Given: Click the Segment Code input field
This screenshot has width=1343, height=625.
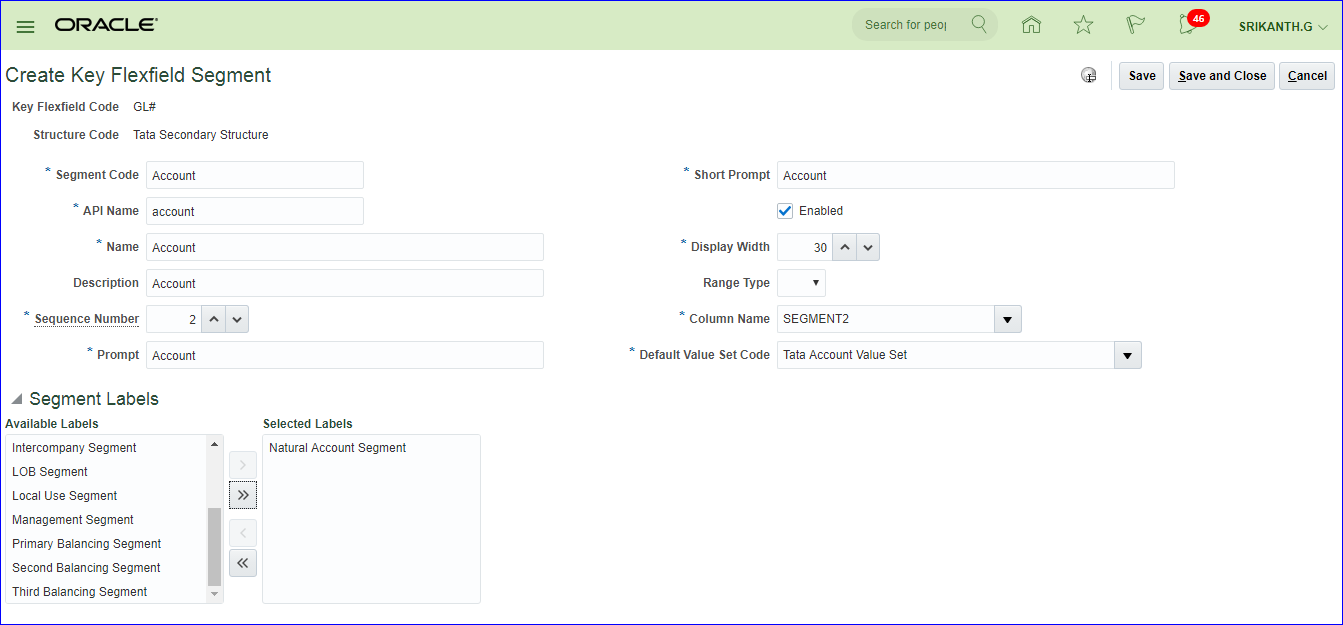Looking at the screenshot, I should click(x=254, y=175).
